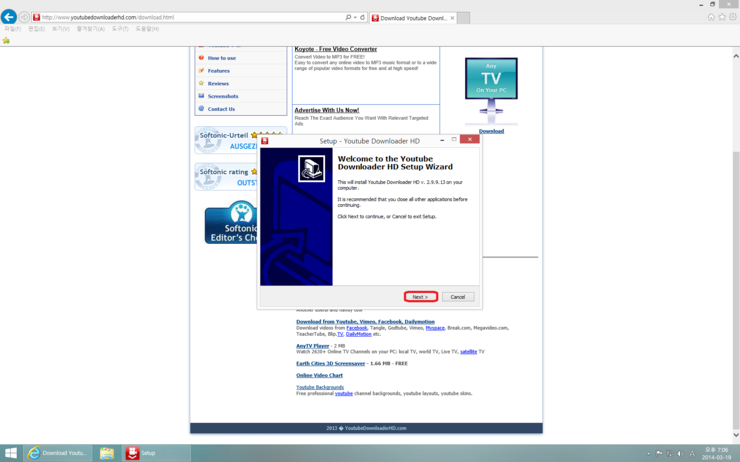Click the taskbar clock and date
Viewport: 740px width, 462px height.
point(716,454)
